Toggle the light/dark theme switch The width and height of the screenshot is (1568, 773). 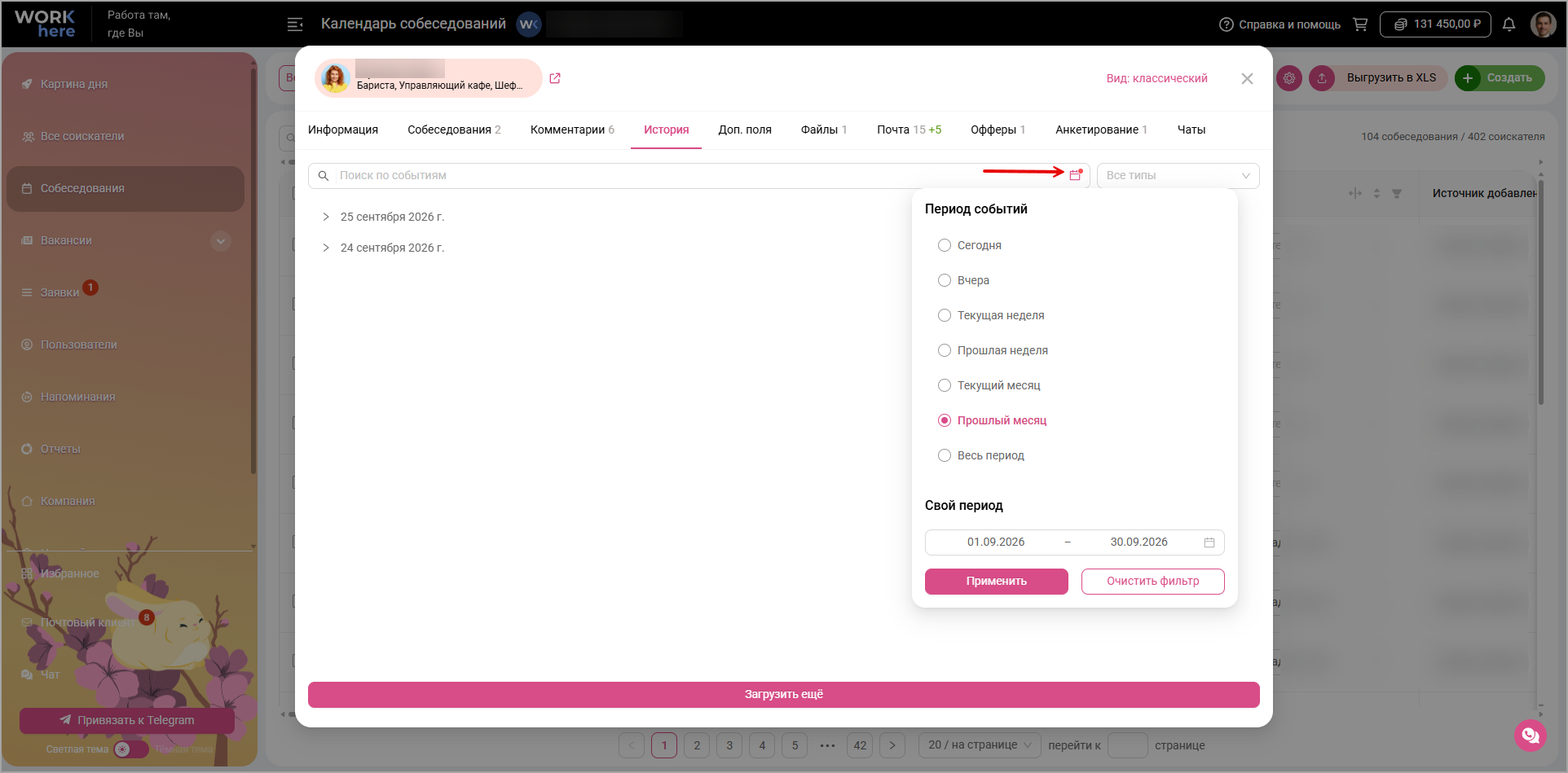point(130,749)
